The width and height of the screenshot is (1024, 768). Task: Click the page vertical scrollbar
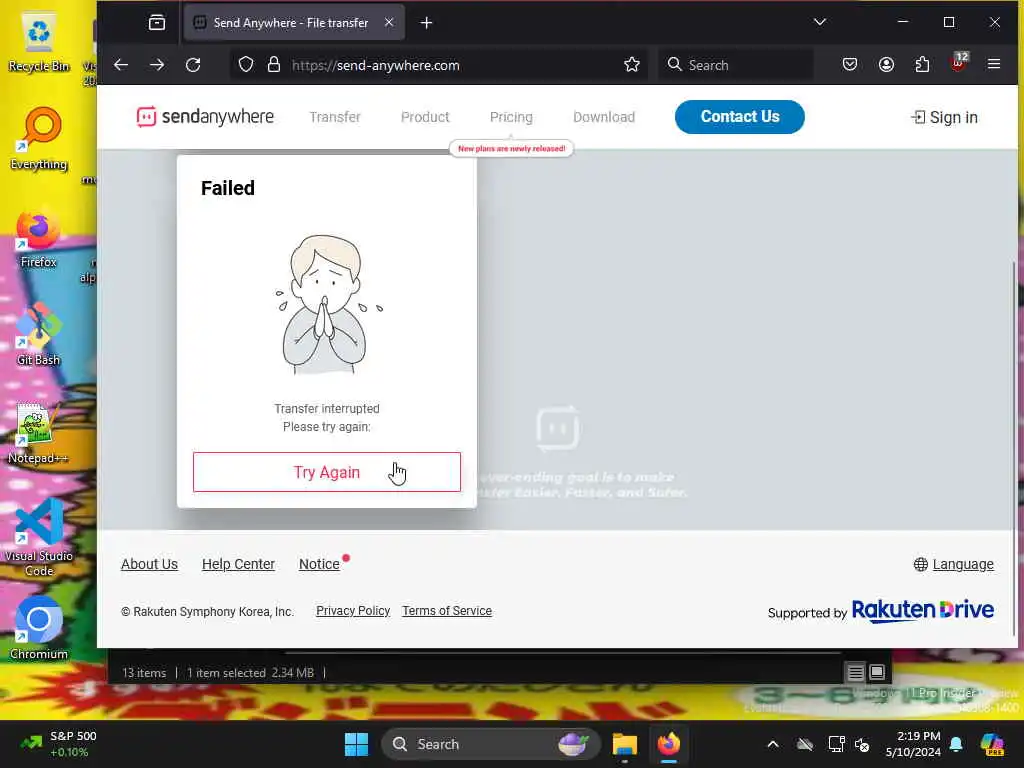point(1014,447)
